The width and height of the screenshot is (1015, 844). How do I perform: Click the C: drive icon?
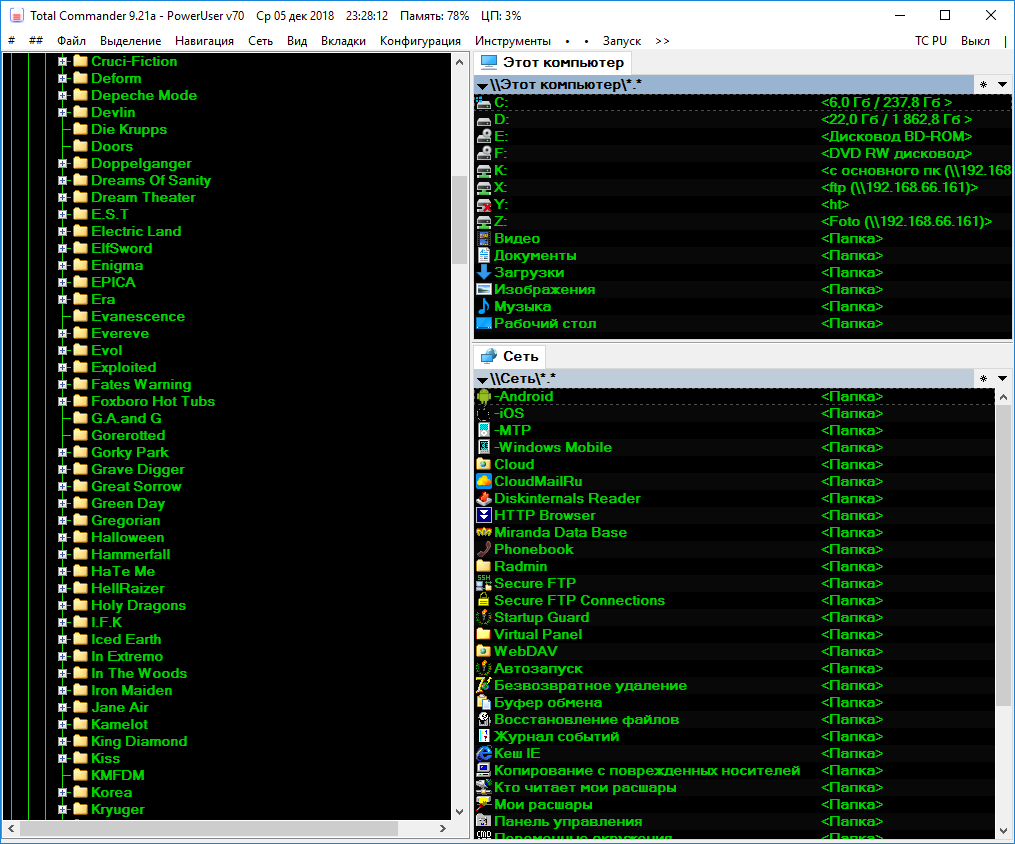click(x=484, y=103)
